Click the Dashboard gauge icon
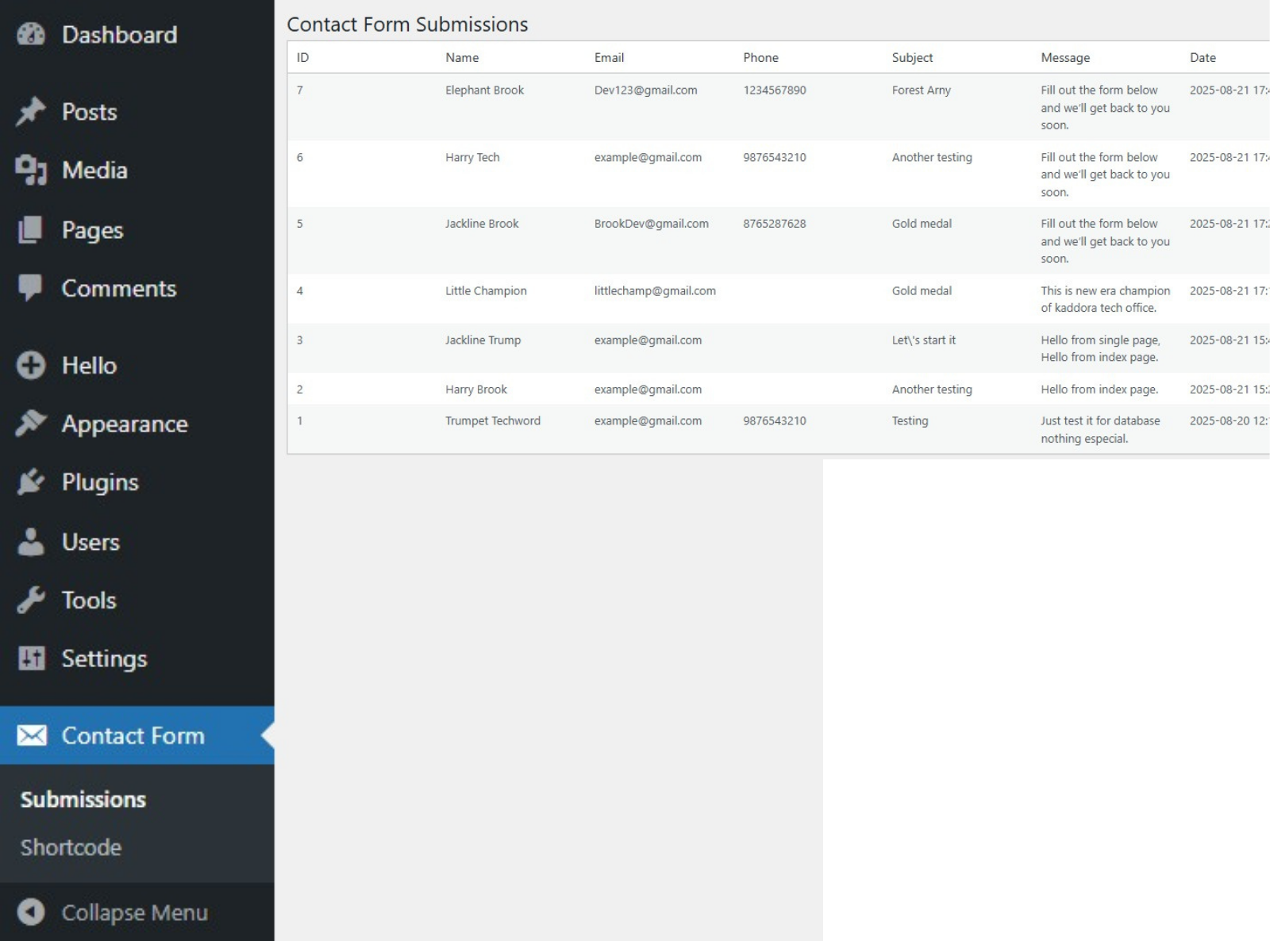1270x952 pixels. coord(31,35)
